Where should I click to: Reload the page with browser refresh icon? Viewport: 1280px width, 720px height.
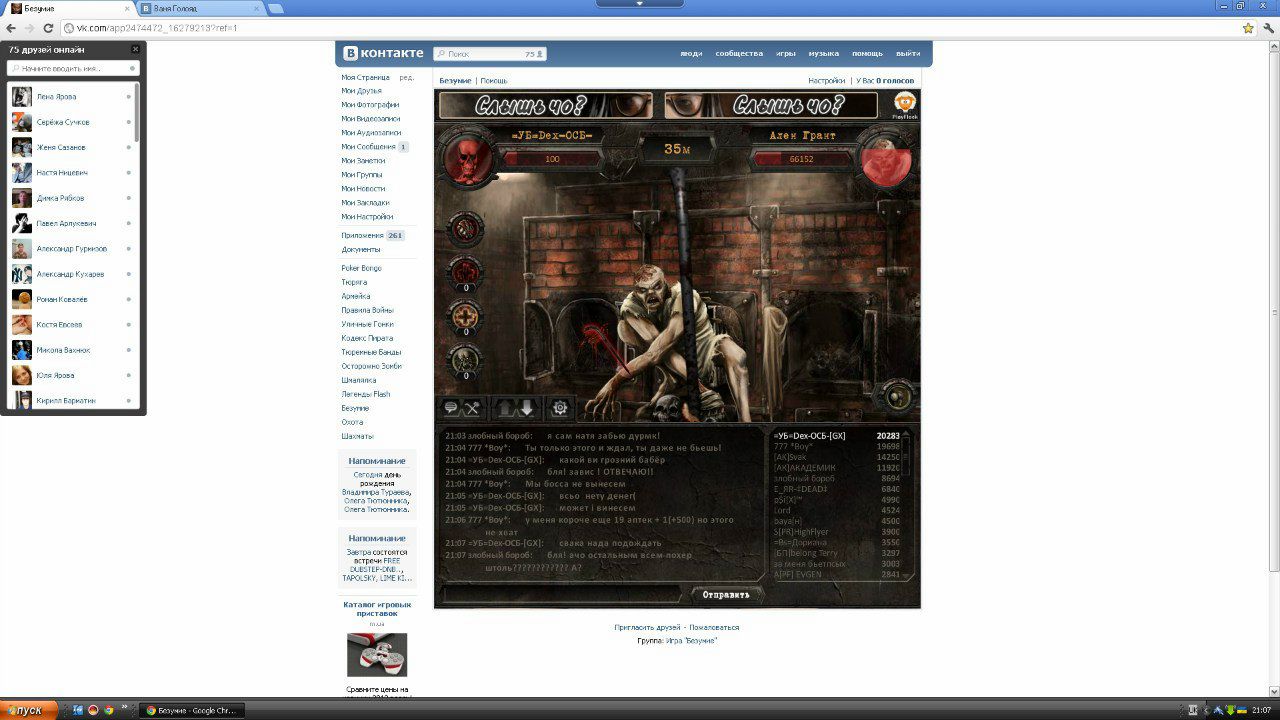[48, 28]
